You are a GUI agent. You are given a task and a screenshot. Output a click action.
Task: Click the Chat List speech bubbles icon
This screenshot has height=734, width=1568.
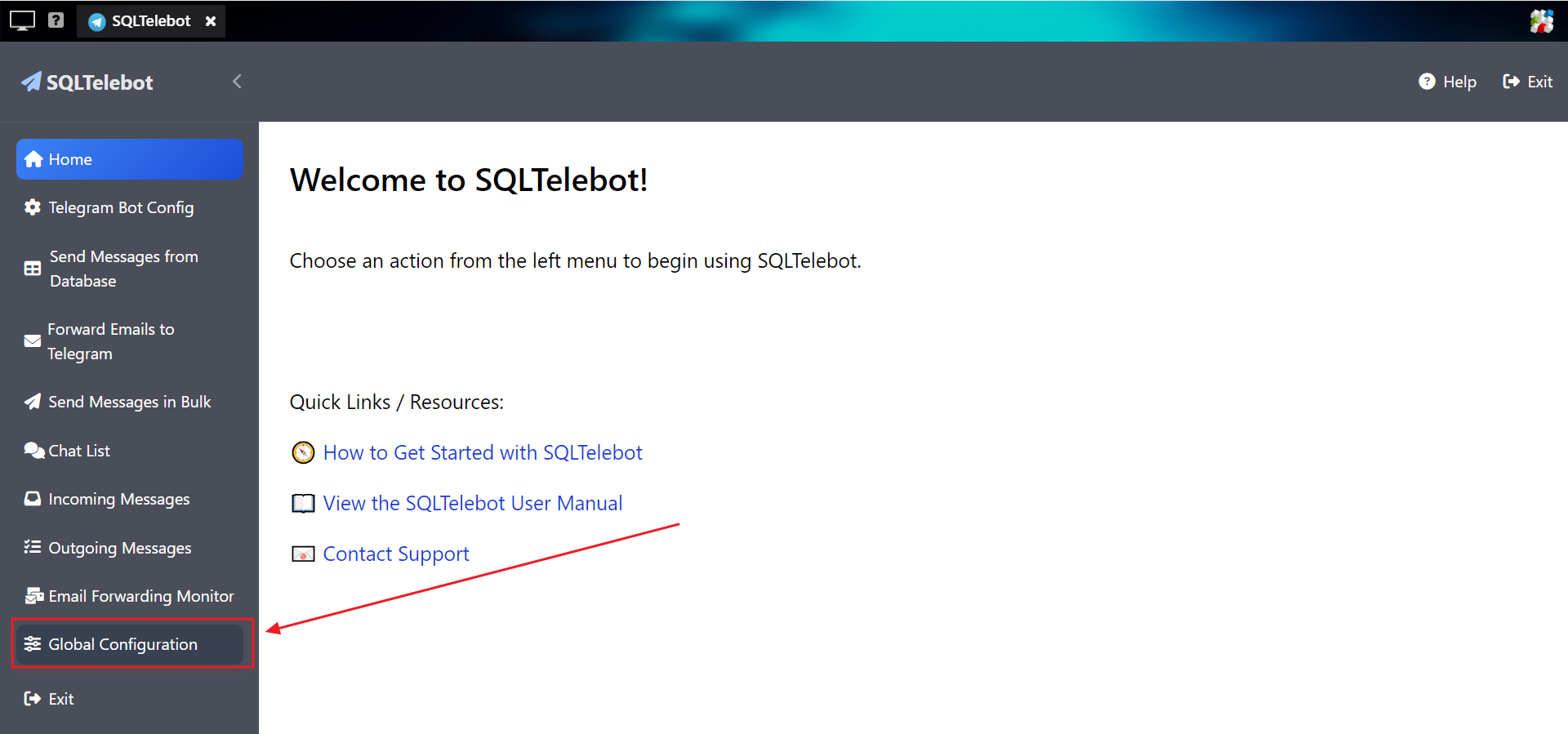(33, 451)
